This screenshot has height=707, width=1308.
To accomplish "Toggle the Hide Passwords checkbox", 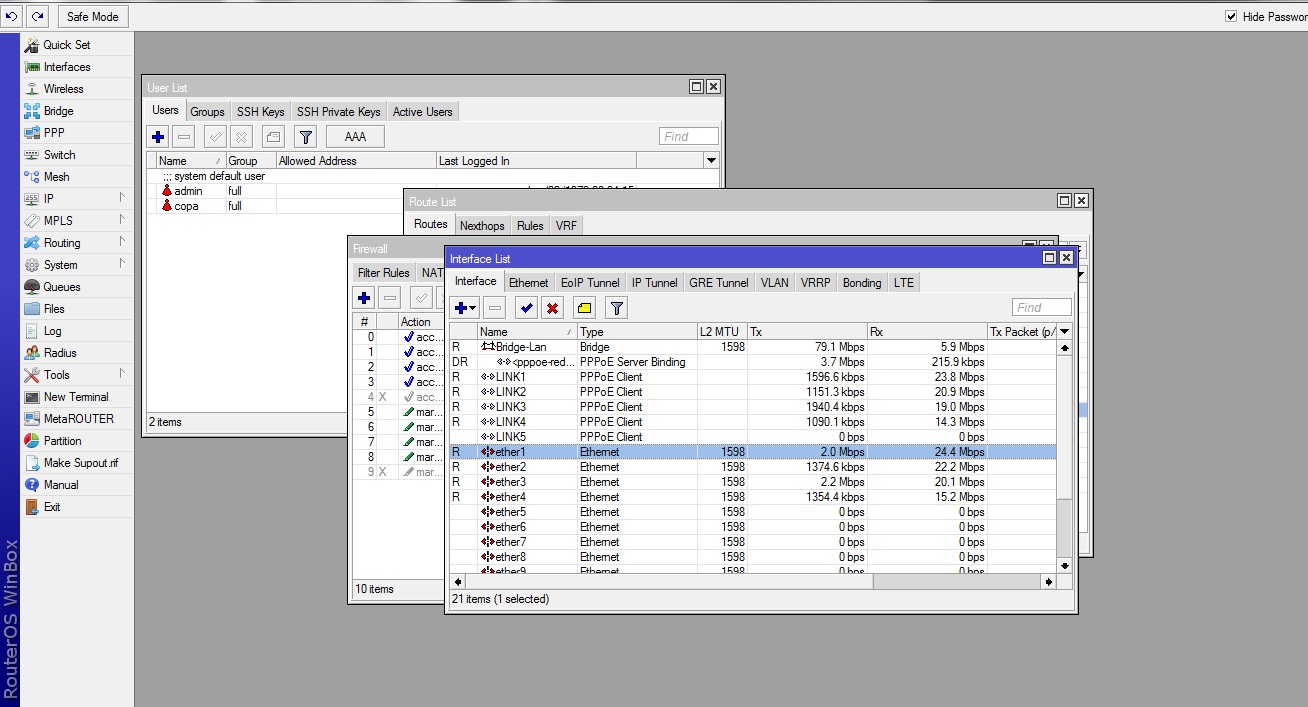I will (1232, 17).
